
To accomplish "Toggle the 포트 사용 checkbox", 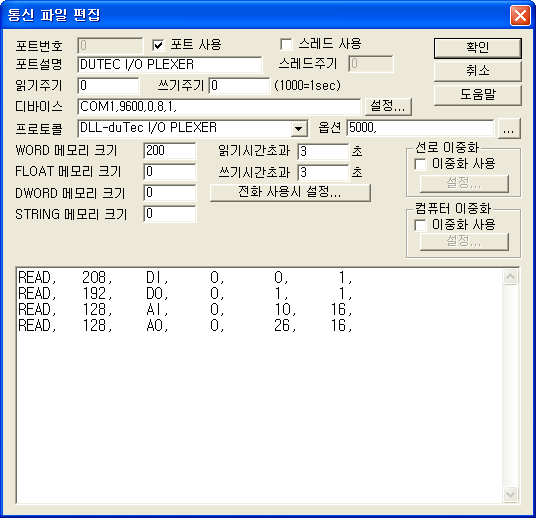I will (x=158, y=45).
